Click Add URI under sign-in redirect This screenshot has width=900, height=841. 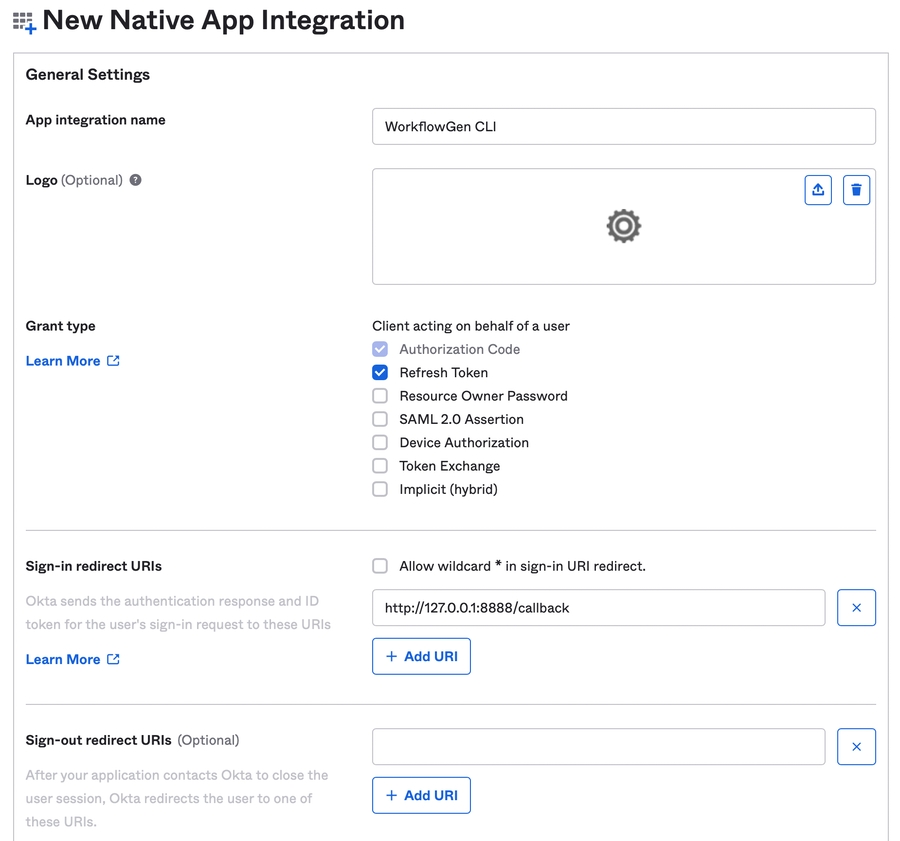pos(421,657)
